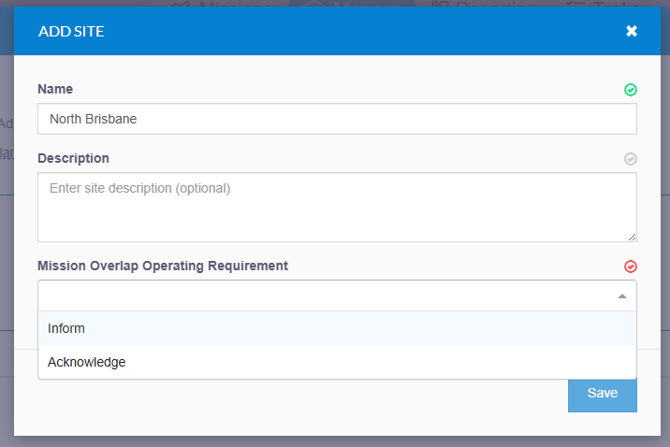Click the description resize handle

(632, 237)
